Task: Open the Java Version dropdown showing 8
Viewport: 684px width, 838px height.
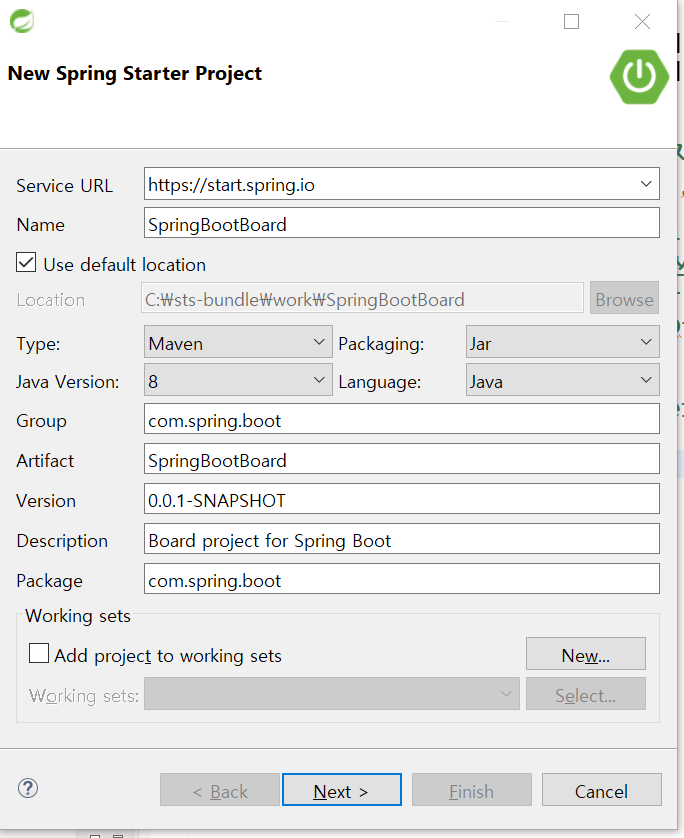Action: click(238, 380)
